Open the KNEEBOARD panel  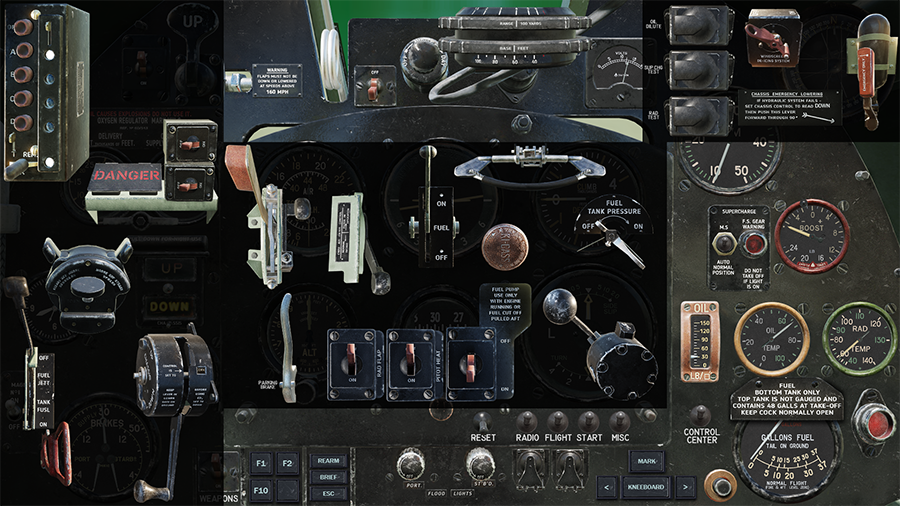645,488
